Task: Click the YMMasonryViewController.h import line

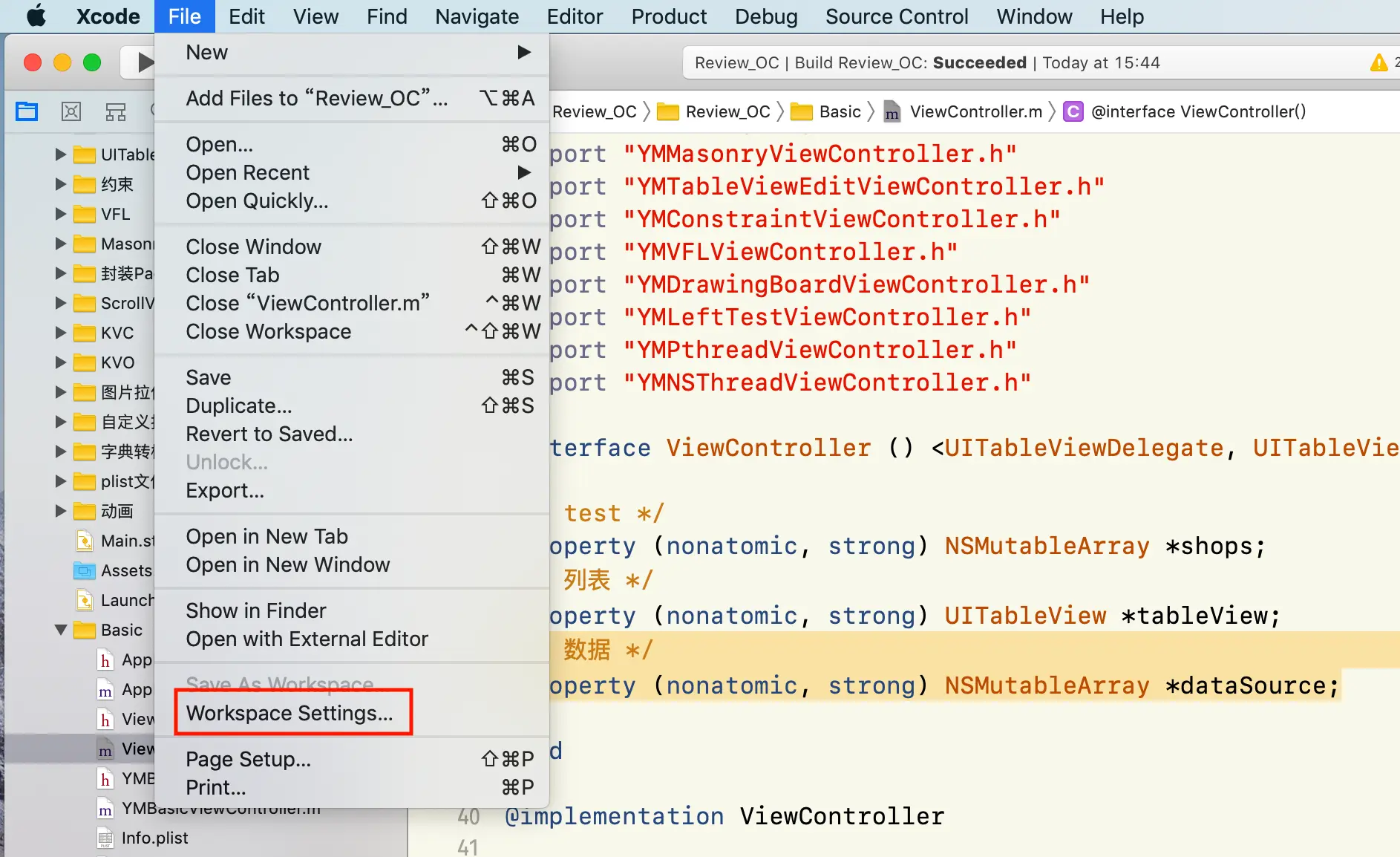Action: [x=783, y=154]
